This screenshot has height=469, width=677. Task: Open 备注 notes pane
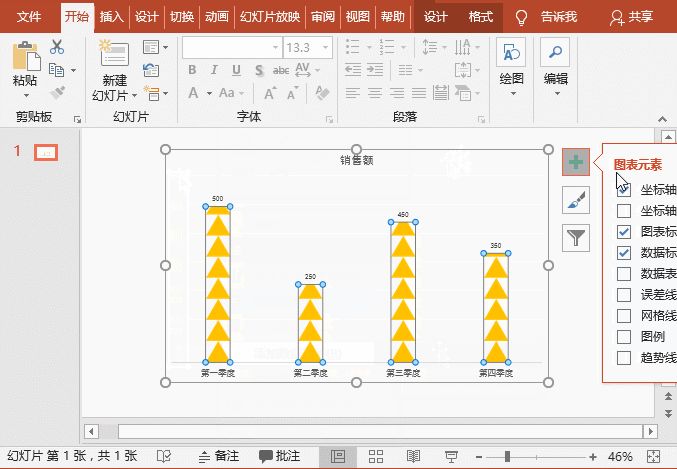pyautogui.click(x=219, y=456)
